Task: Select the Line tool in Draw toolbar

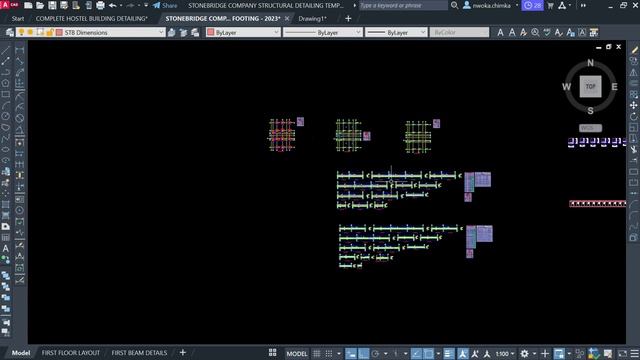Action: 6,50
